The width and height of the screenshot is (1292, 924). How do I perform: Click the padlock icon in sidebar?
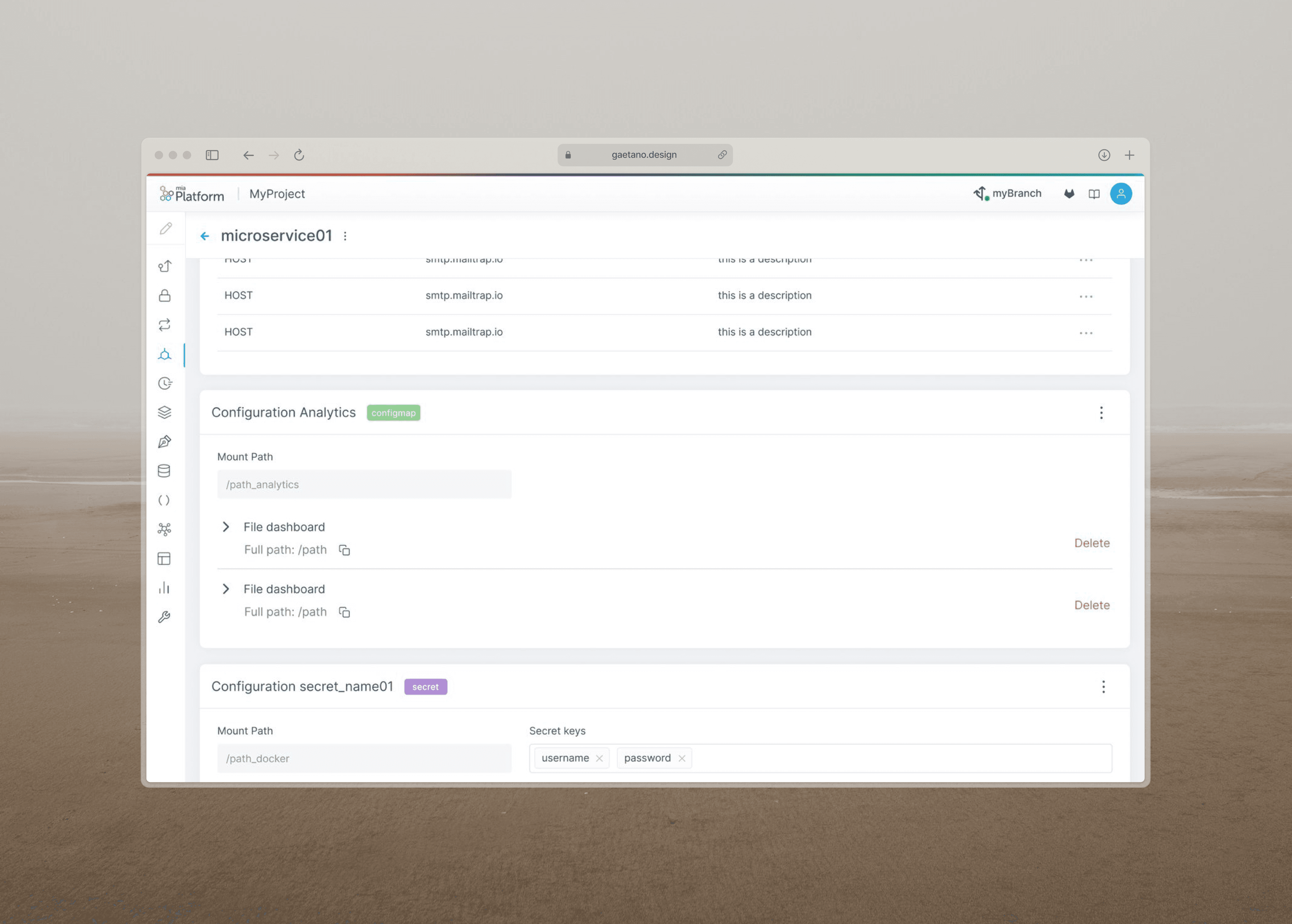point(165,295)
